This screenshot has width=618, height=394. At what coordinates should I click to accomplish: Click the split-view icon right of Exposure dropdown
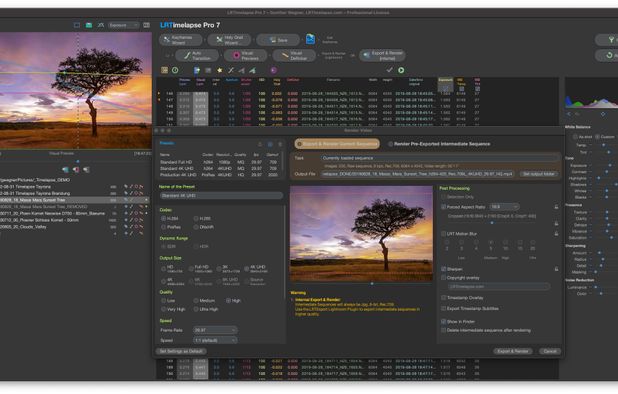point(147,25)
